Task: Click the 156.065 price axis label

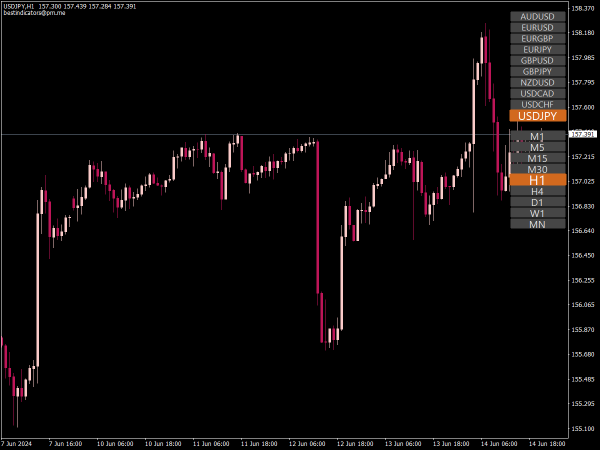Action: click(582, 305)
